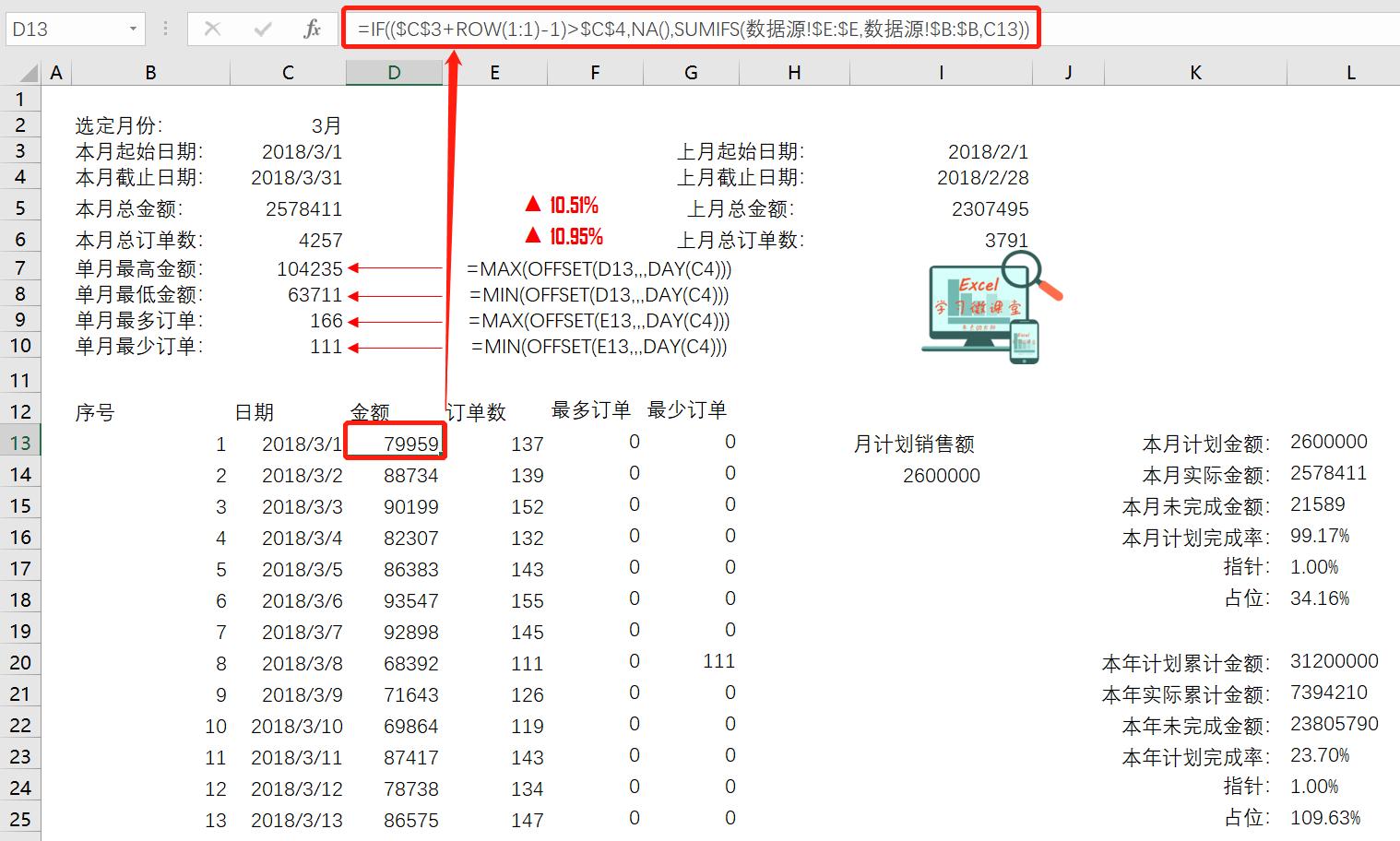Select row header 25
Image resolution: width=1400 pixels, height=841 pixels.
tap(20, 819)
